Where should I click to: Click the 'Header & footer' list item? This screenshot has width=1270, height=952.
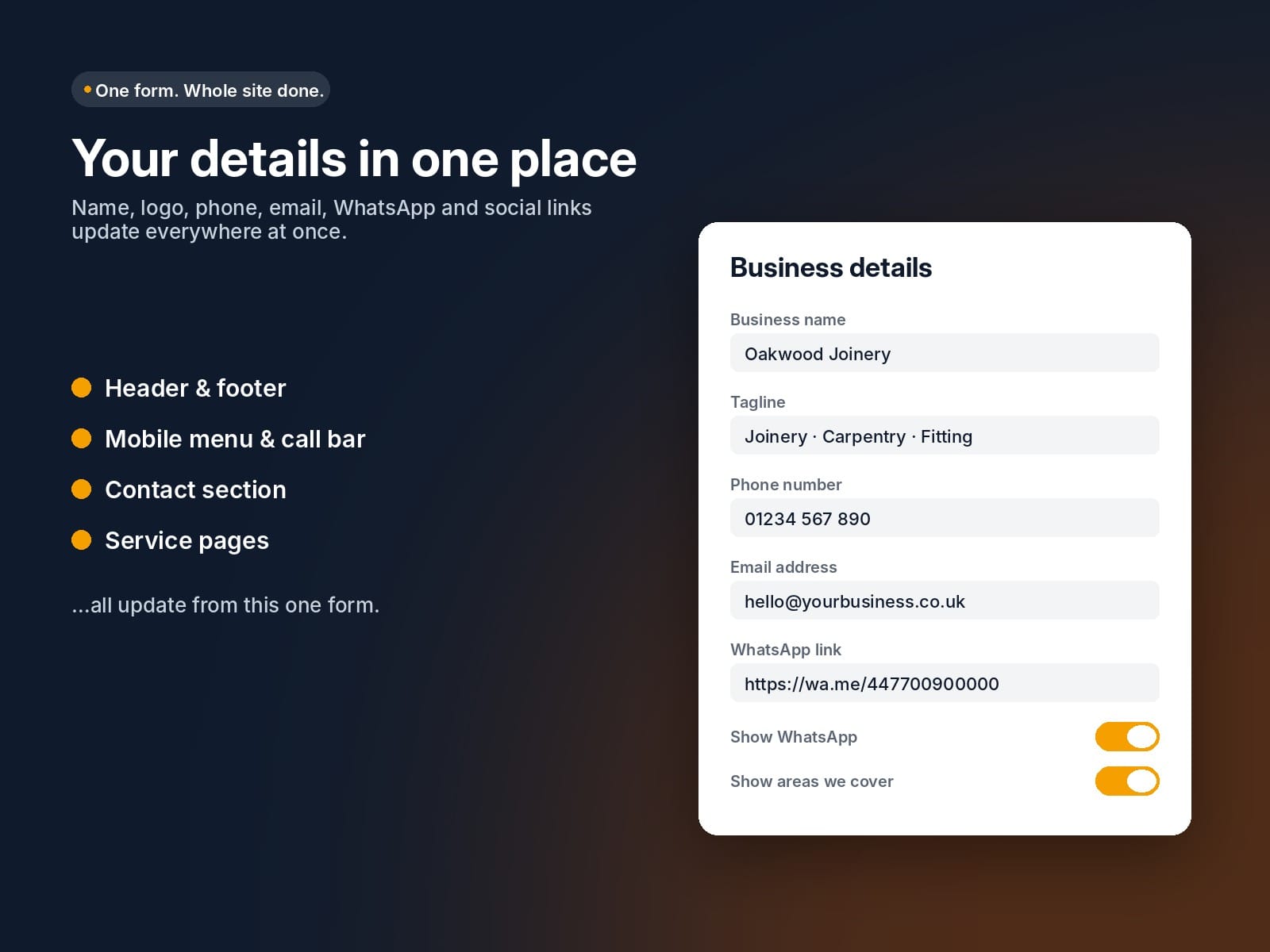point(195,388)
